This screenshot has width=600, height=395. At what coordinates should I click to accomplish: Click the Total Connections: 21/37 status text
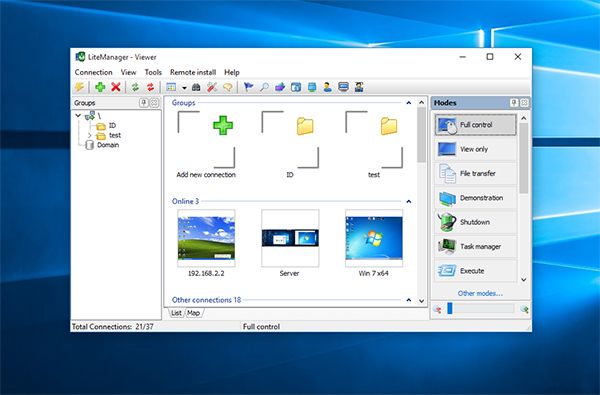click(x=113, y=327)
